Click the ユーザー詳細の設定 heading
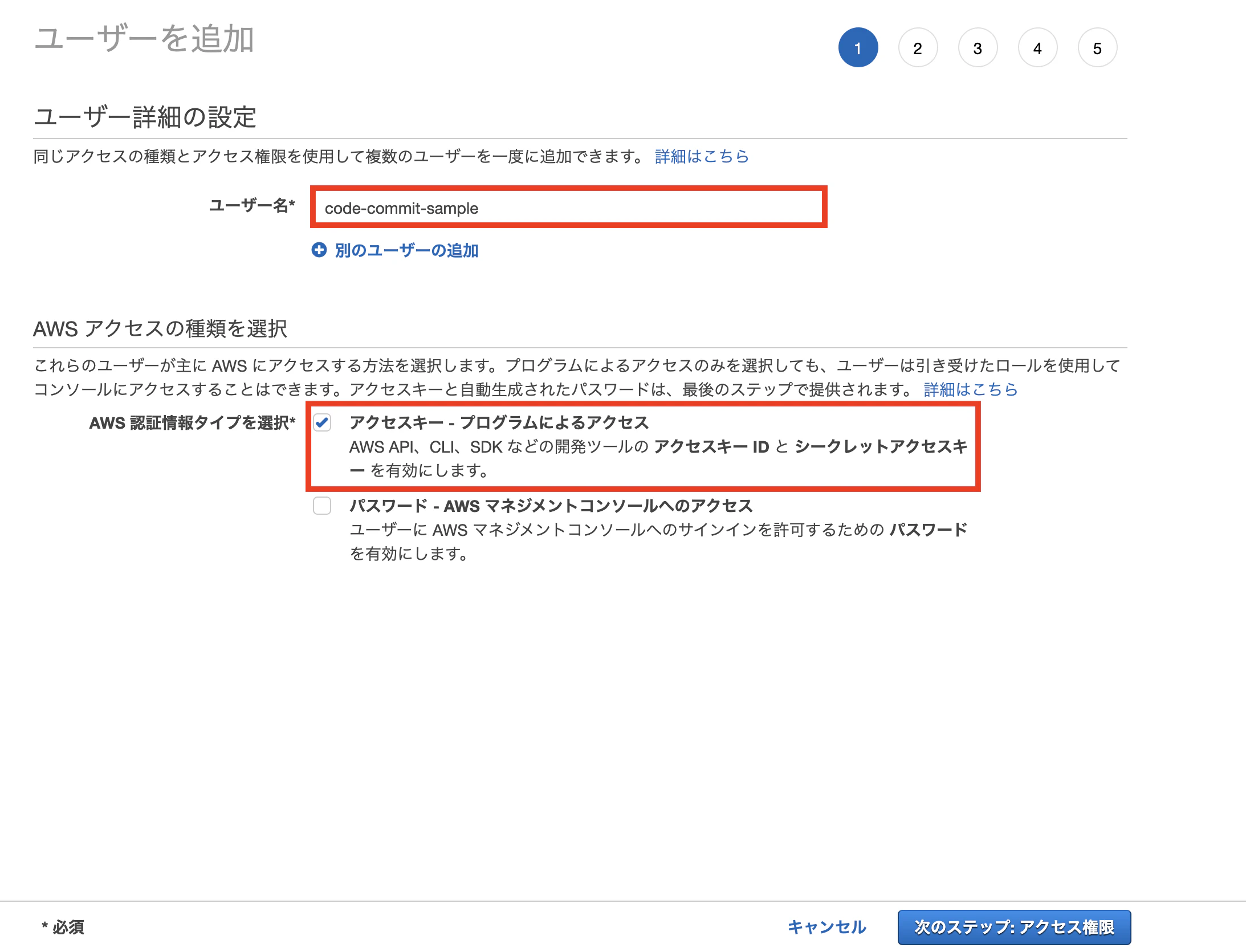The image size is (1246, 952). point(145,117)
